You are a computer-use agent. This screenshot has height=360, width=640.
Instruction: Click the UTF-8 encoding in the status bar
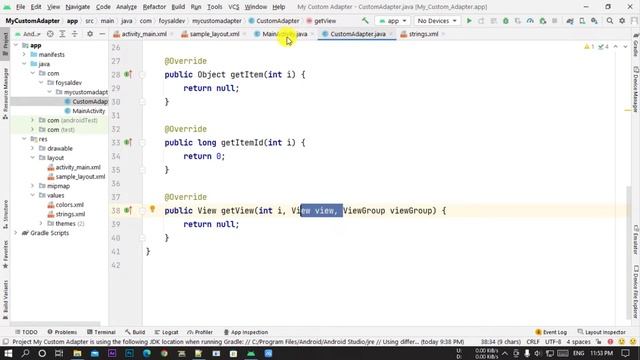click(x=553, y=342)
